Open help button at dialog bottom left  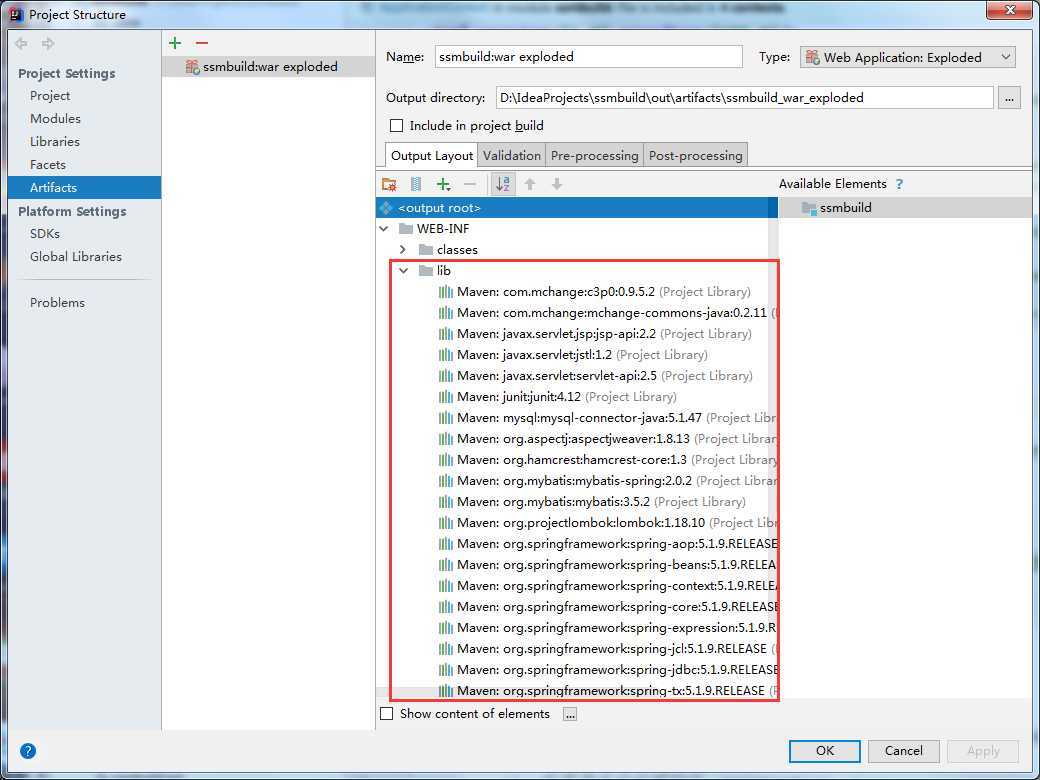point(28,751)
